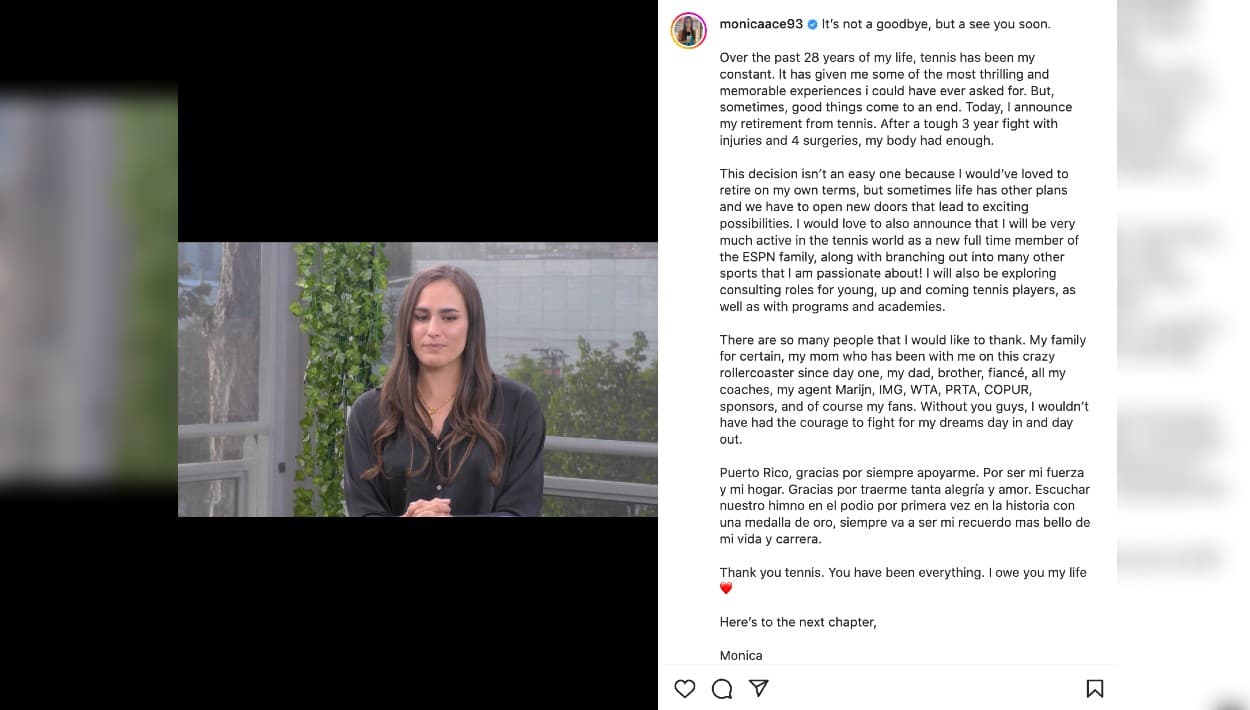Open the monicaace93 username link
Screen dimensions: 1250x710
point(761,24)
